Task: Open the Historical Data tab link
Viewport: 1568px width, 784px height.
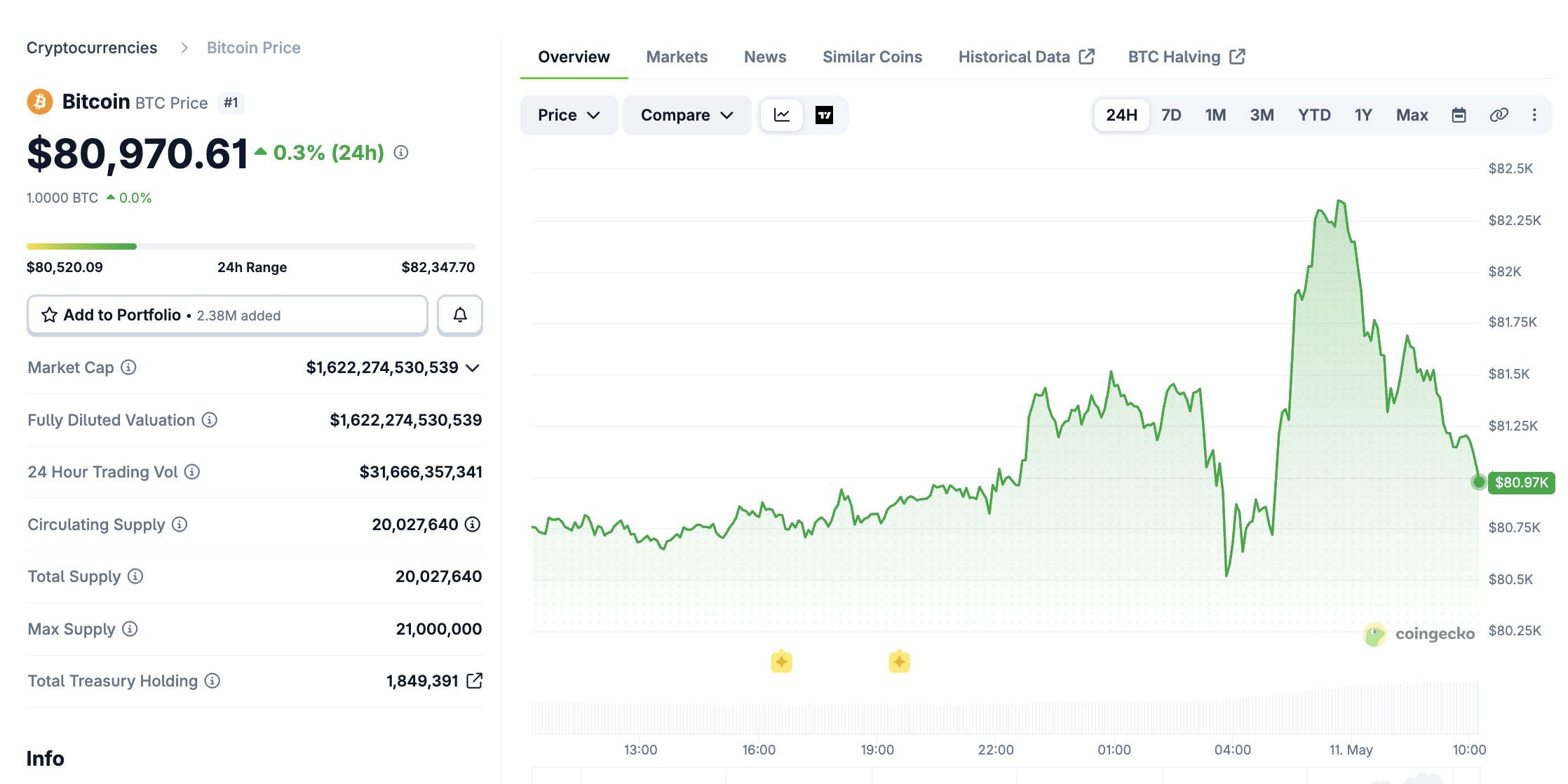Action: (1026, 57)
